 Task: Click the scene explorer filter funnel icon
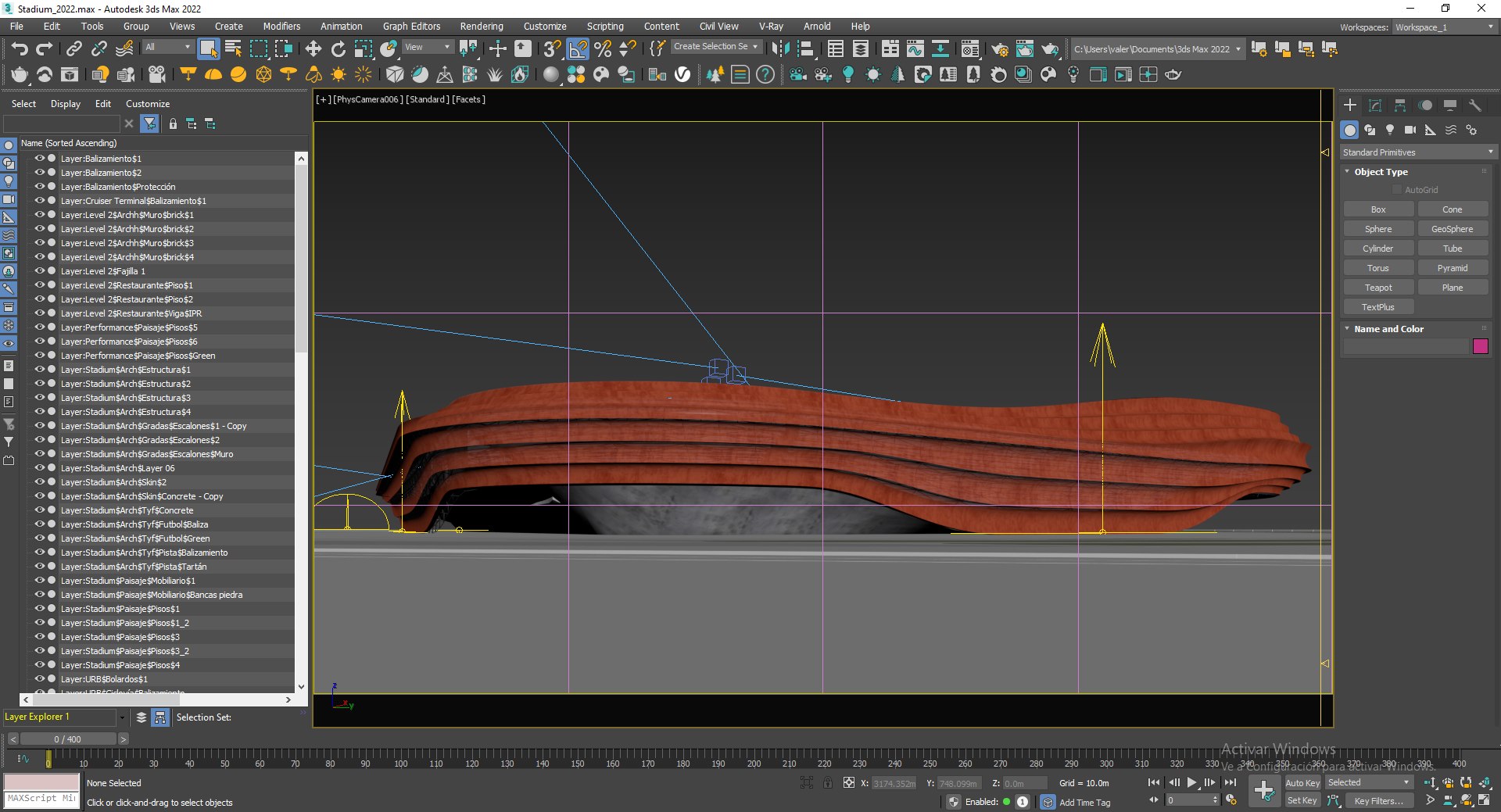coord(149,123)
